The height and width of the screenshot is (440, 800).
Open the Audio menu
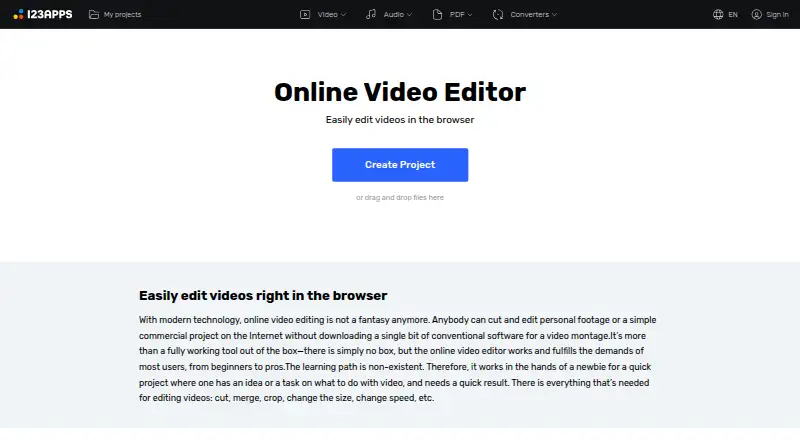point(393,14)
